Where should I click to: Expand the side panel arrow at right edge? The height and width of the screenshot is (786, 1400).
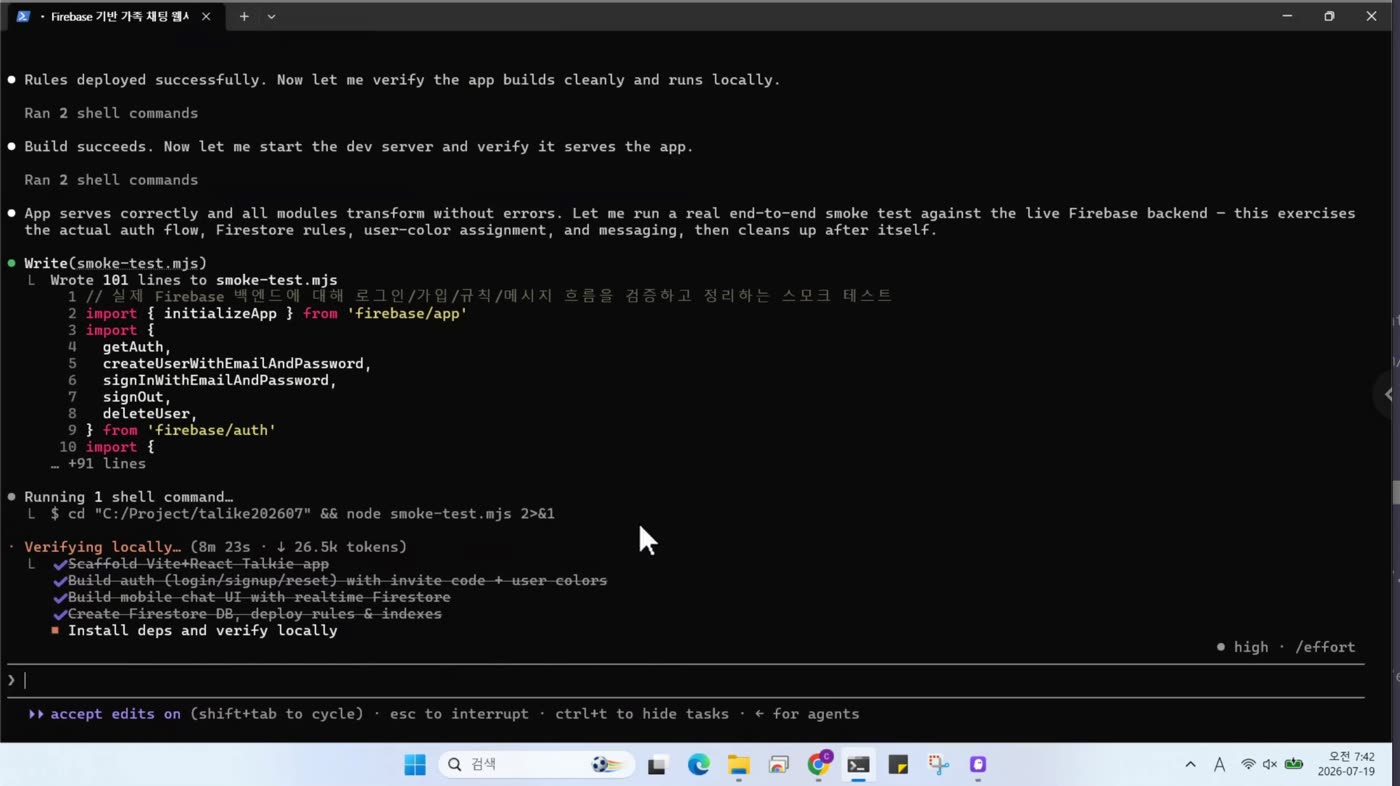point(1388,394)
